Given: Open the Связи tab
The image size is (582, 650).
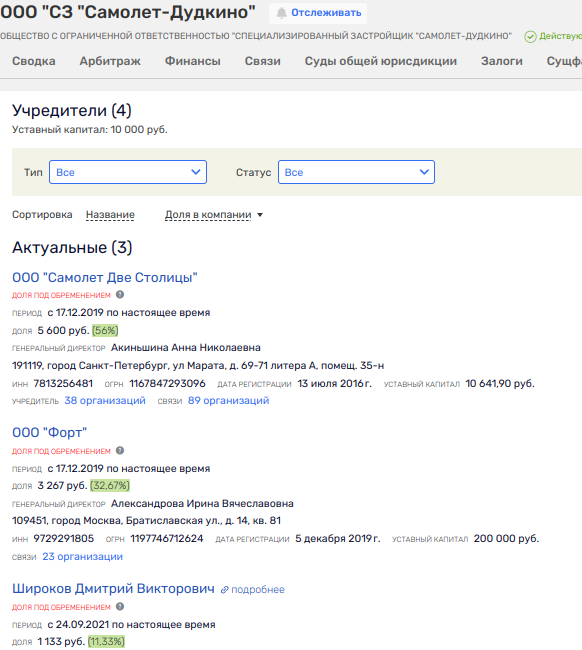Looking at the screenshot, I should point(262,61).
